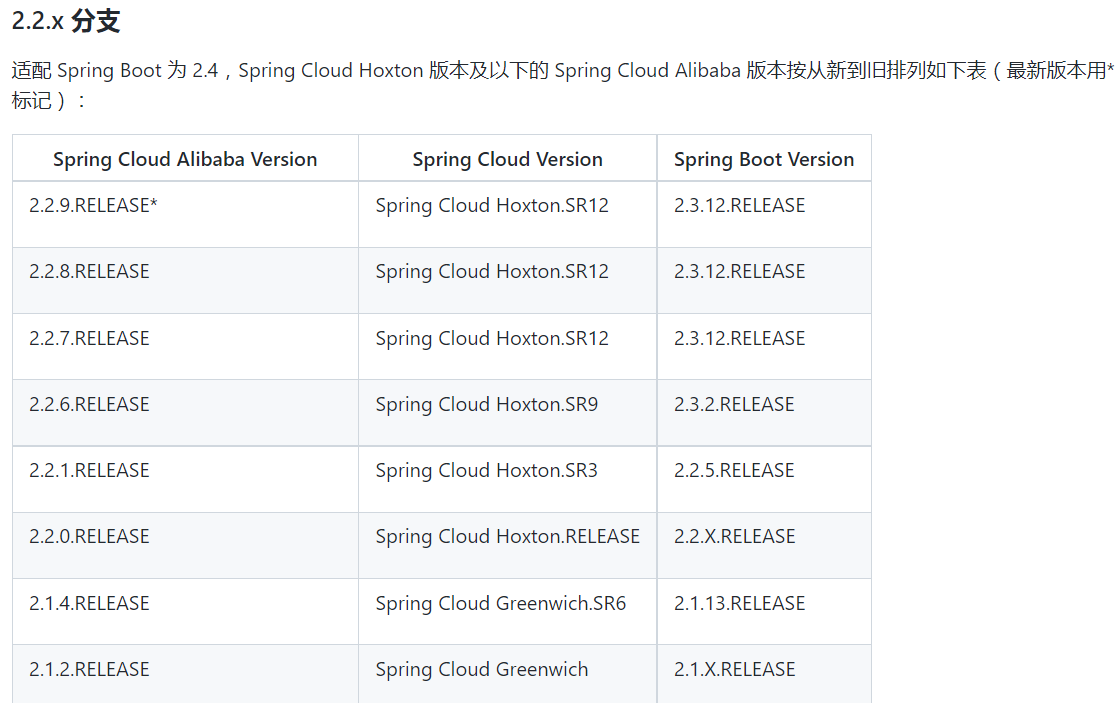Click the Spring Cloud Hoxton.SR9 cell

point(487,405)
